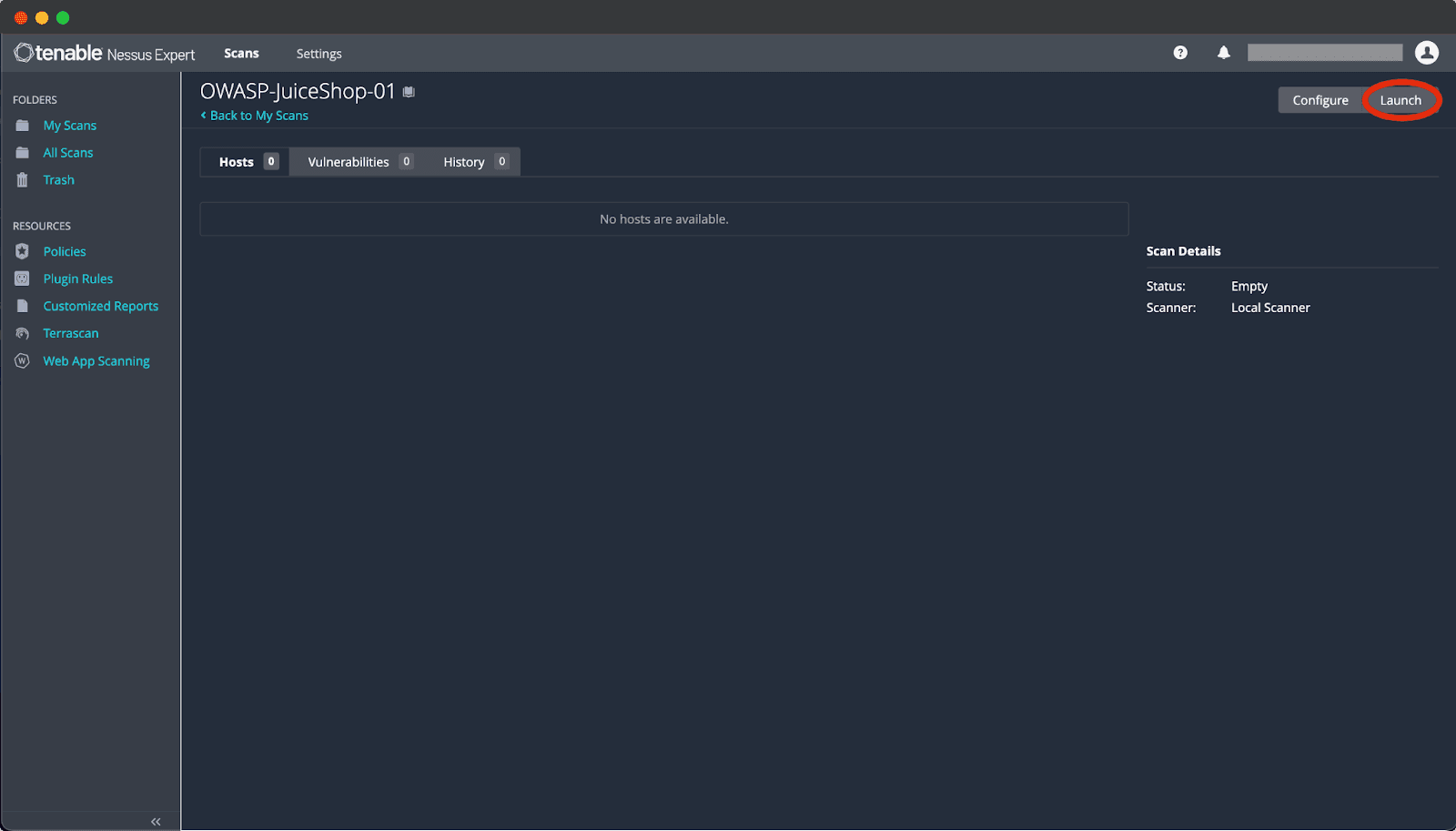Open notifications bell icon
The height and width of the screenshot is (831, 1456).
click(1224, 53)
